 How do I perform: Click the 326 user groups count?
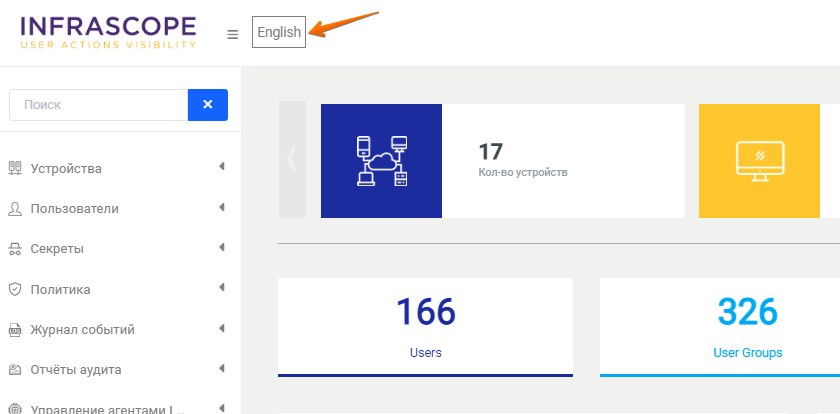pos(747,312)
